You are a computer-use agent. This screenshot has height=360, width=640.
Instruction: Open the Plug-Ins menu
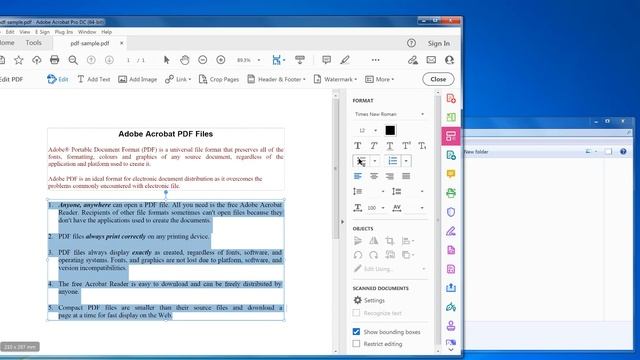pos(64,32)
